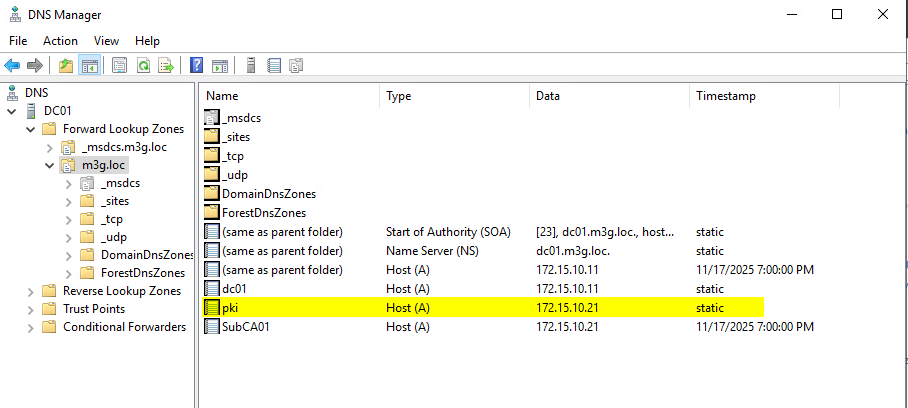Toggle the Show/Hide Action Pane button

[x=219, y=66]
